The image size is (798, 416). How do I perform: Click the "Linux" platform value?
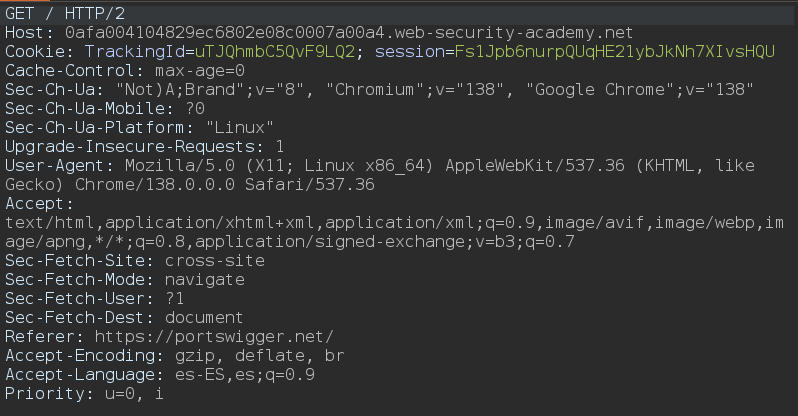pyautogui.click(x=240, y=127)
